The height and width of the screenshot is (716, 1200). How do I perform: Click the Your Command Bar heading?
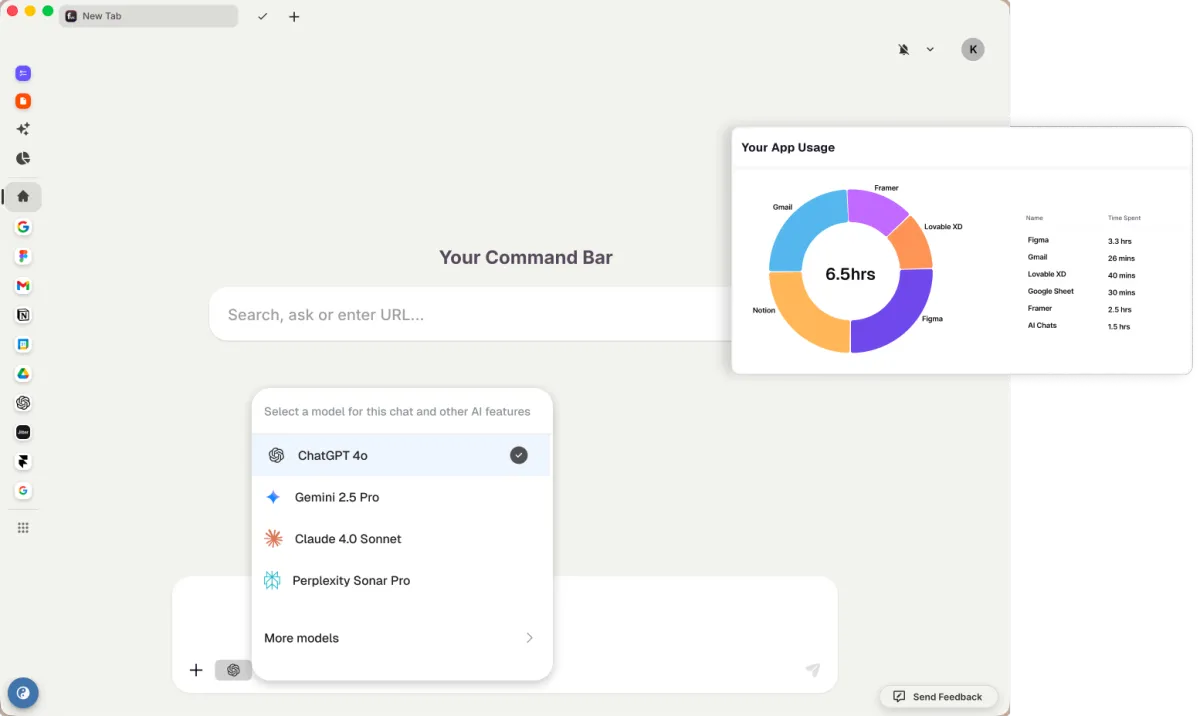pyautogui.click(x=526, y=257)
